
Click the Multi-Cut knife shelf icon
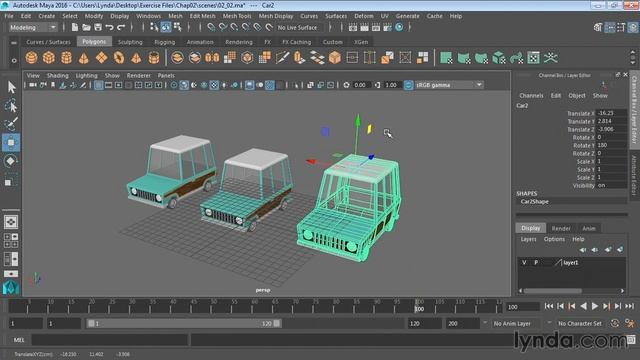tap(282, 58)
